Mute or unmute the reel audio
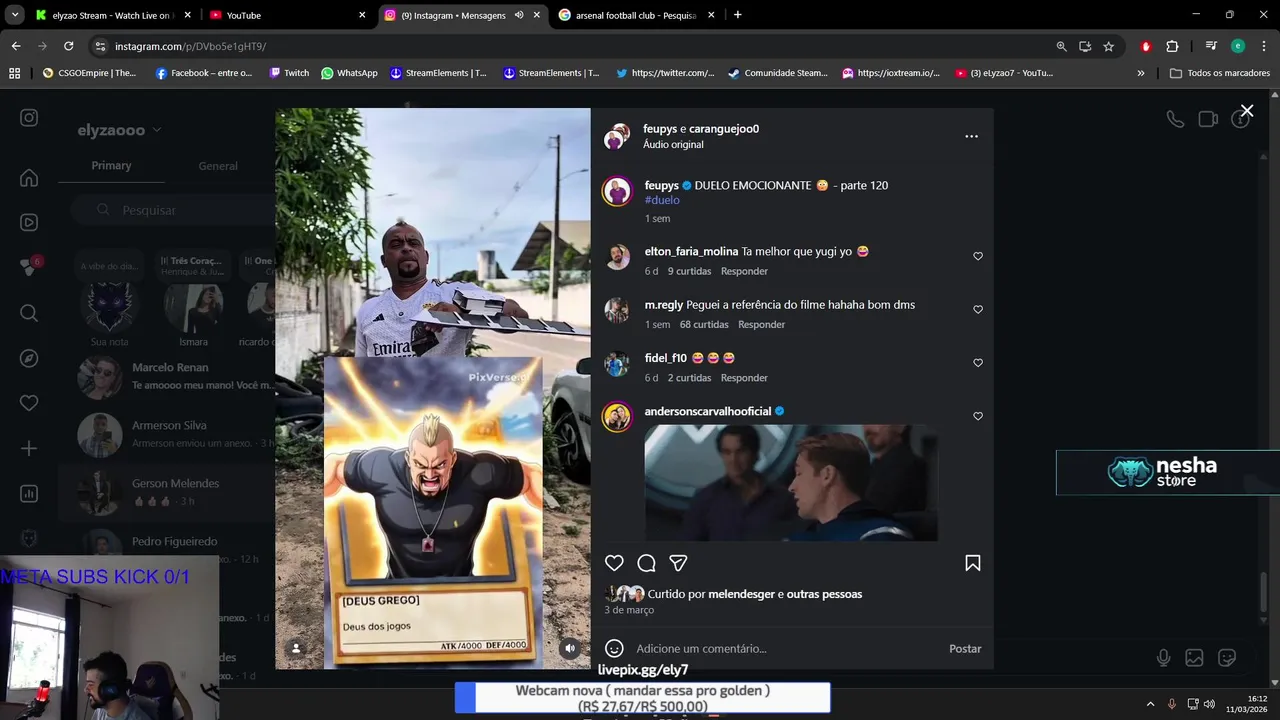Image resolution: width=1280 pixels, height=720 pixels. pyautogui.click(x=570, y=648)
